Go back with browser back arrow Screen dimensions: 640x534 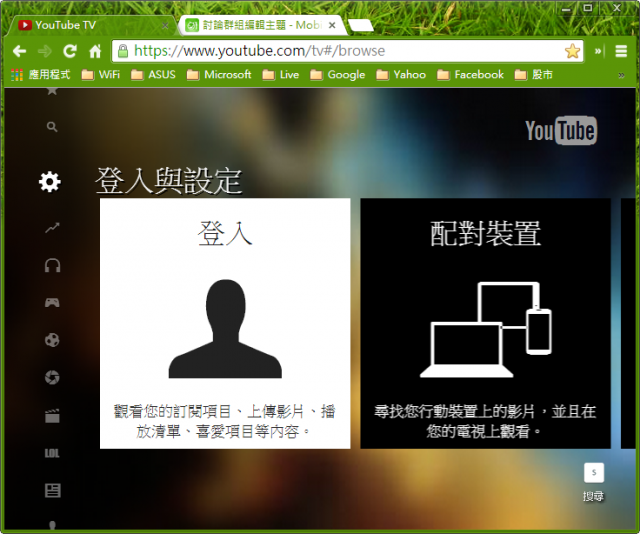[20, 51]
